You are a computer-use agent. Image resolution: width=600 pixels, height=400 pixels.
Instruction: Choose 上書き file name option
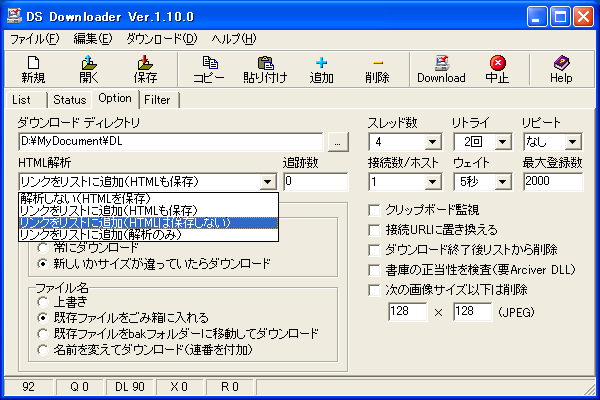click(x=42, y=302)
